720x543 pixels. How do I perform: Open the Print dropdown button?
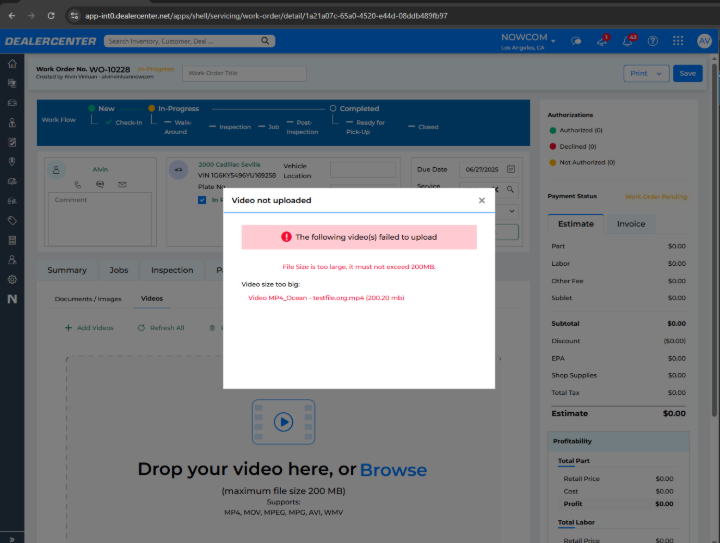646,73
